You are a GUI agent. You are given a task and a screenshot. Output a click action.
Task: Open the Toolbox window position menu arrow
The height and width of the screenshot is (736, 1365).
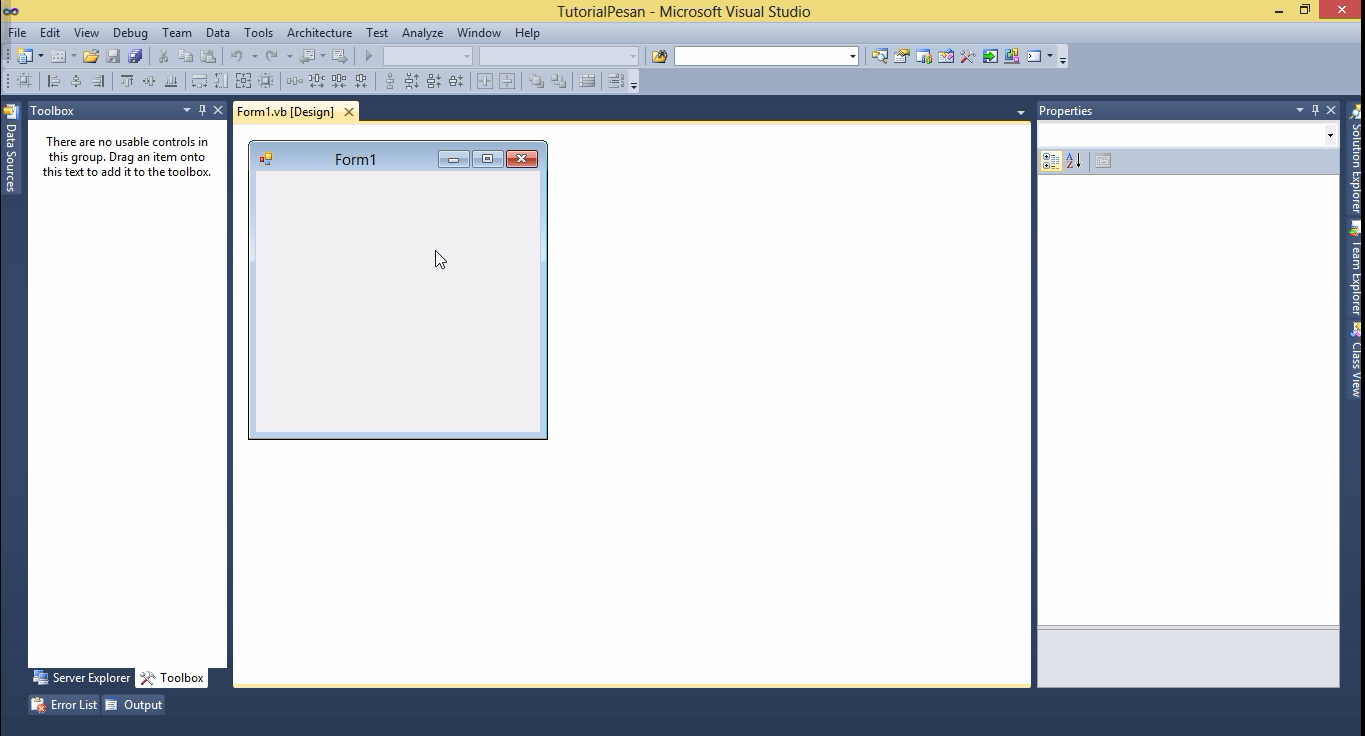click(187, 110)
